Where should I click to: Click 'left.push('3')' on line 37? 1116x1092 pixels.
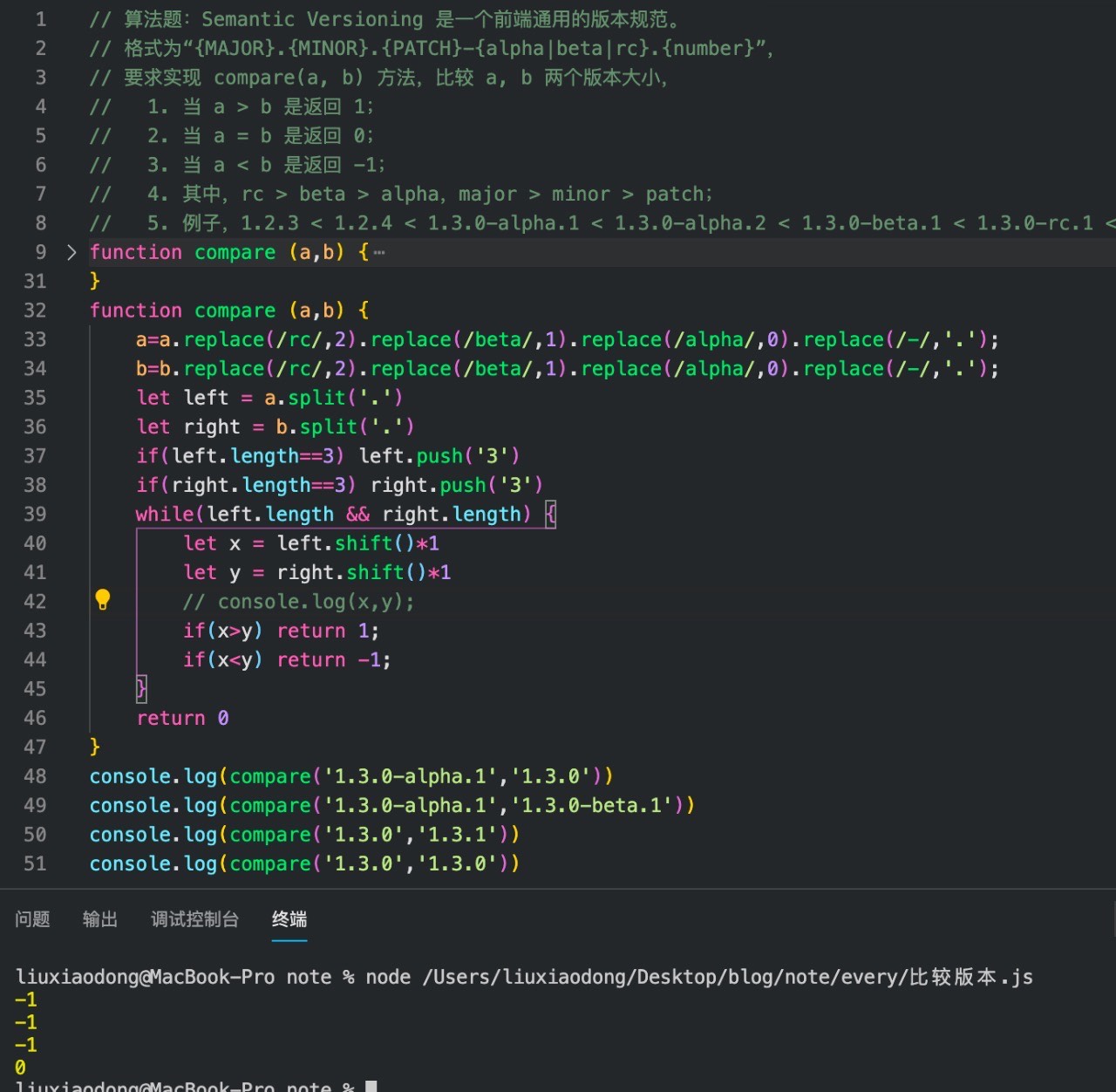(x=439, y=456)
